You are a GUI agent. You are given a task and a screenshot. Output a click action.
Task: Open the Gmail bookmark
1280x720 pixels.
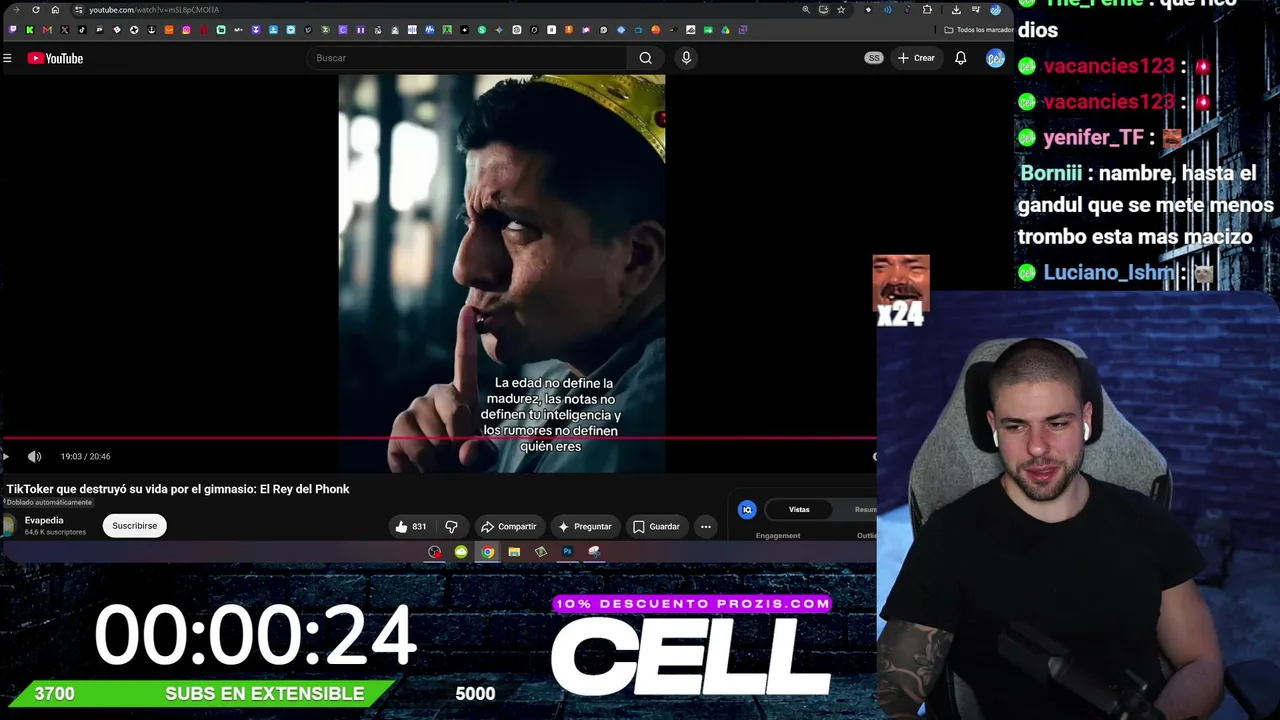pos(47,30)
